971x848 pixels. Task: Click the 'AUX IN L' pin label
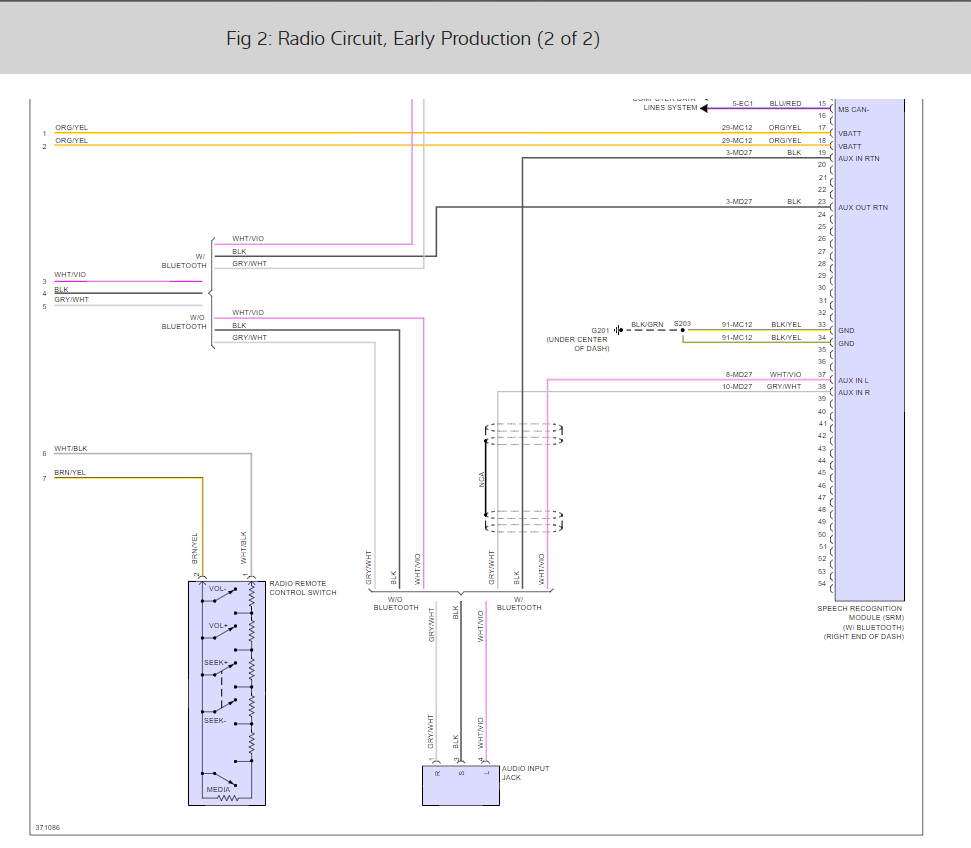[853, 380]
